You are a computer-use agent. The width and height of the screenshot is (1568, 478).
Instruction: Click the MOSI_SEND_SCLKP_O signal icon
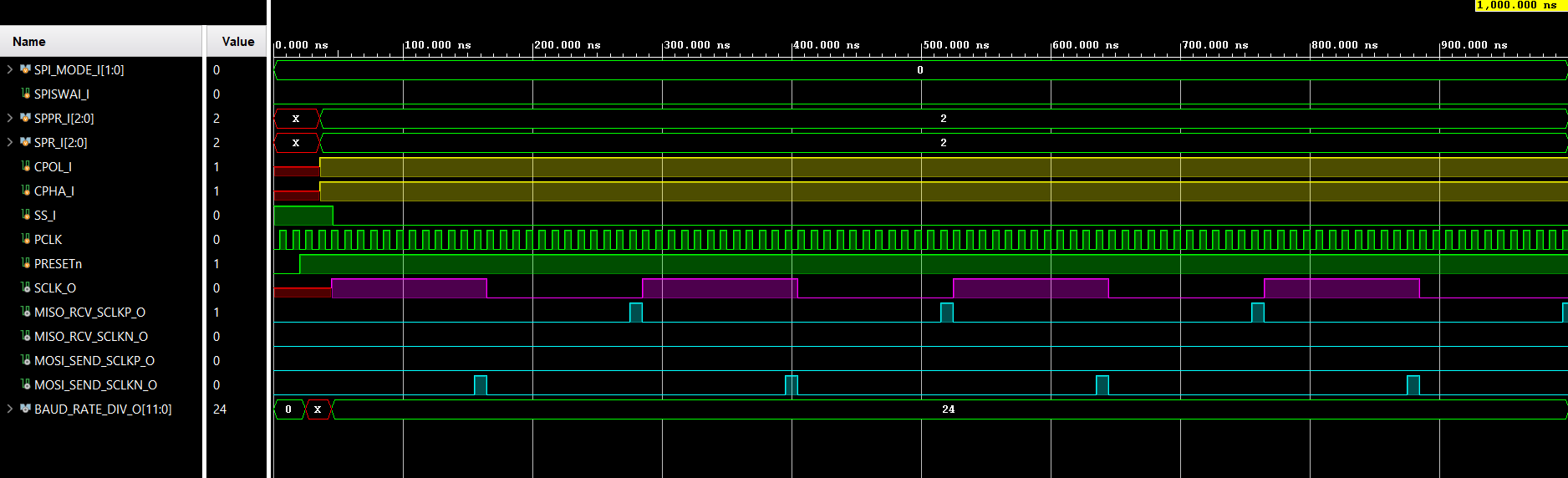(25, 361)
